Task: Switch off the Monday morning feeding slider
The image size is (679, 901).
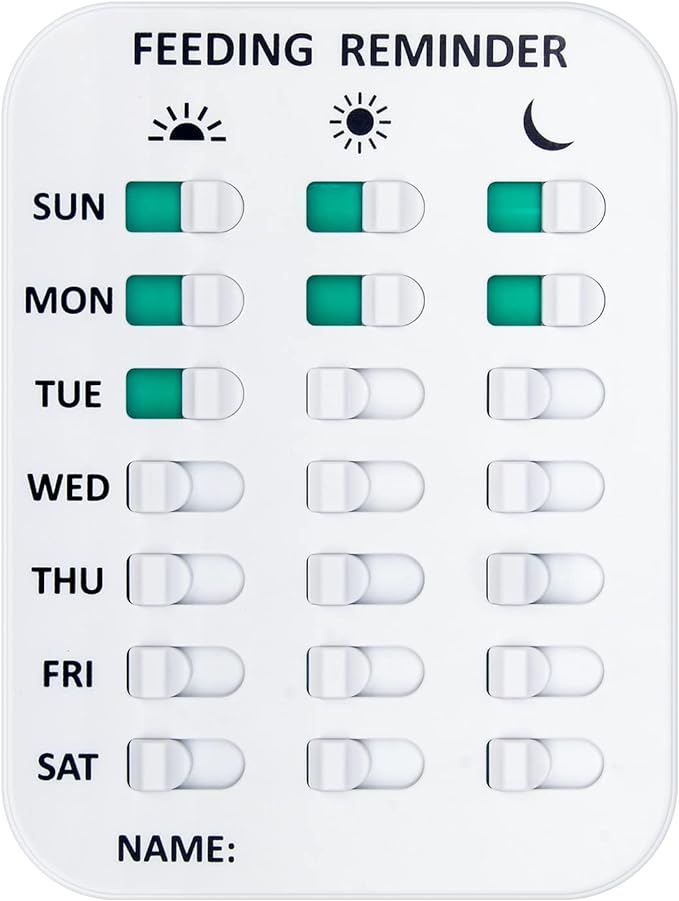Action: (185, 300)
